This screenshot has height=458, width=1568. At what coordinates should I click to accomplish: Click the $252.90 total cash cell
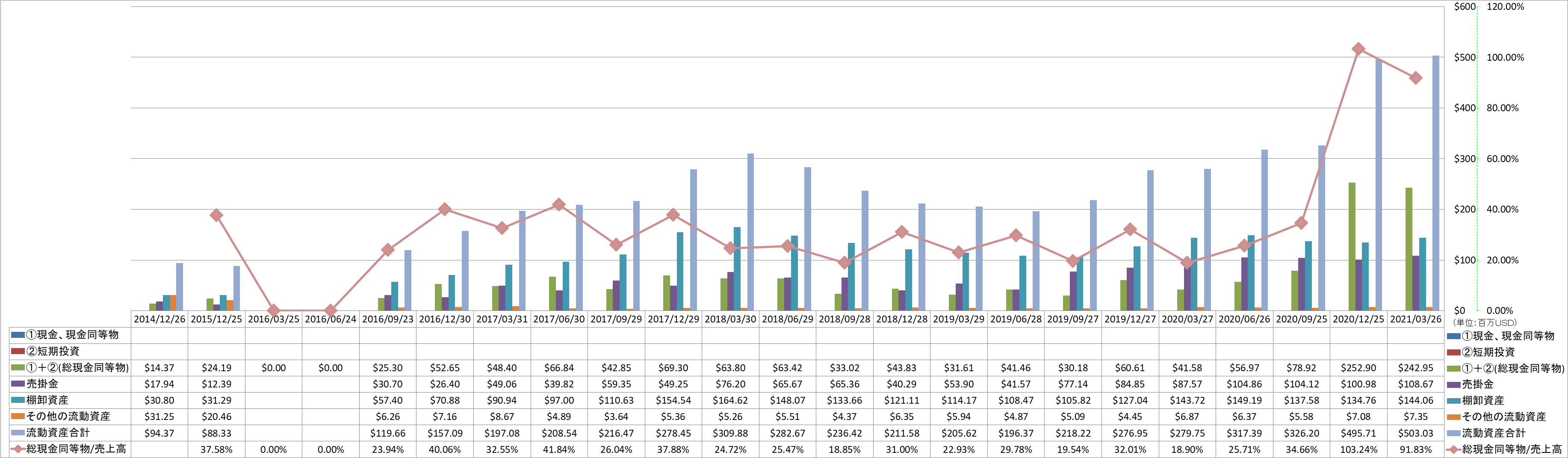(x=1358, y=368)
